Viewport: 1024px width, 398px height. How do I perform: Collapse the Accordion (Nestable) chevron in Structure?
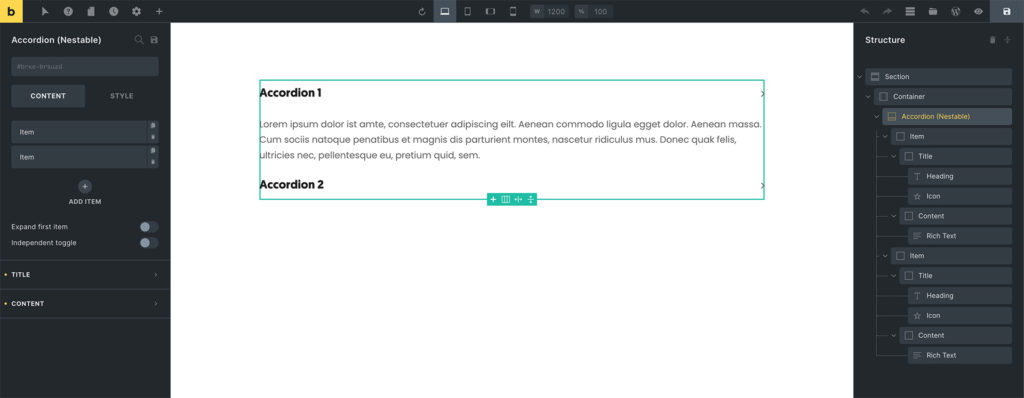[x=876, y=117]
